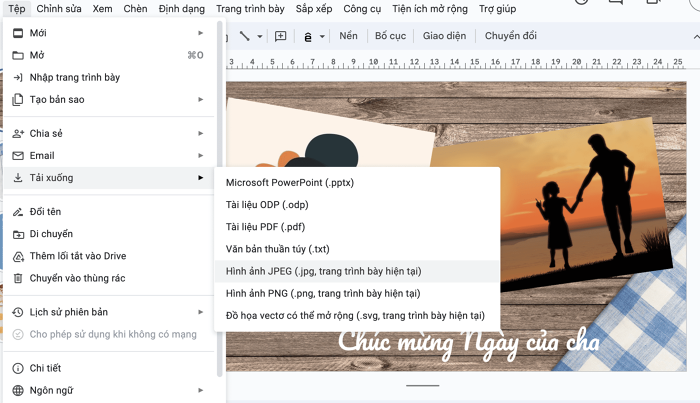This screenshot has height=403, width=700.
Task: Click the Bố cục toolbar button
Action: pyautogui.click(x=390, y=36)
